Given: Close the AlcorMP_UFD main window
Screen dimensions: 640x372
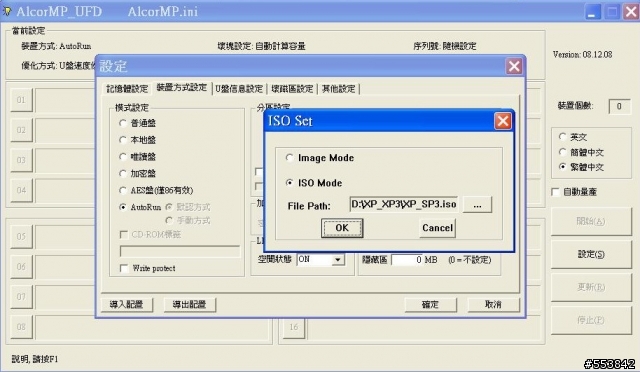Looking at the screenshot, I should click(630, 12).
